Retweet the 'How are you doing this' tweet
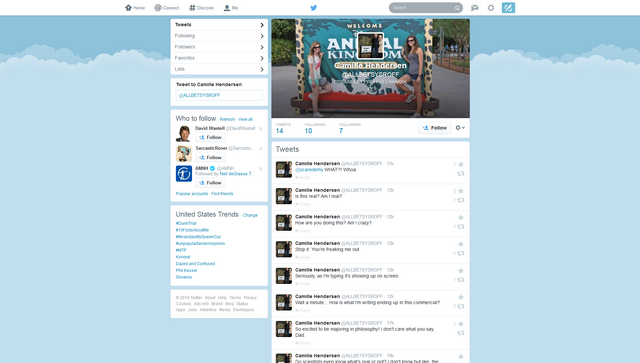Screen dimensions: 640x363 [x=461, y=227]
